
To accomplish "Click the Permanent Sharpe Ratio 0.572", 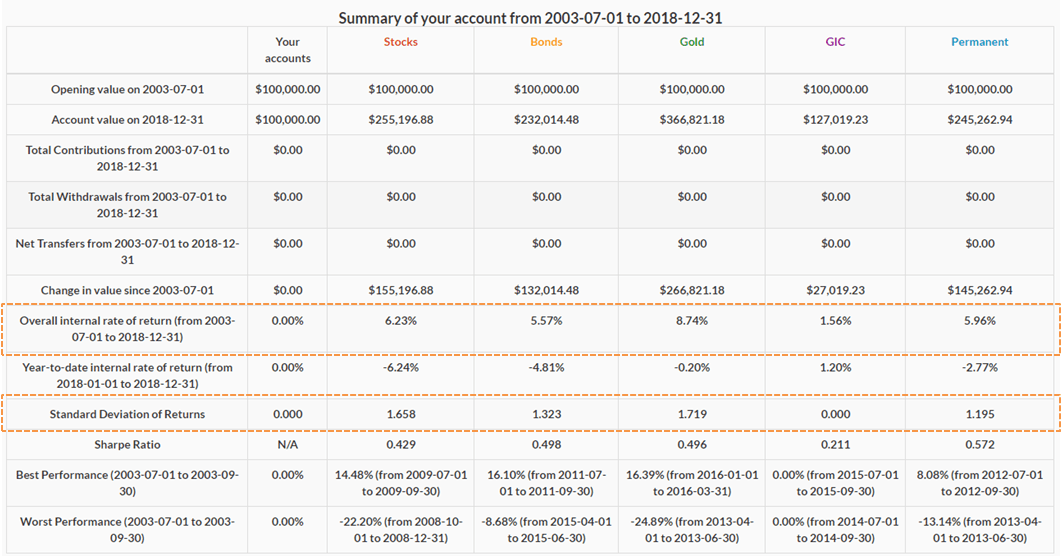I will click(980, 444).
